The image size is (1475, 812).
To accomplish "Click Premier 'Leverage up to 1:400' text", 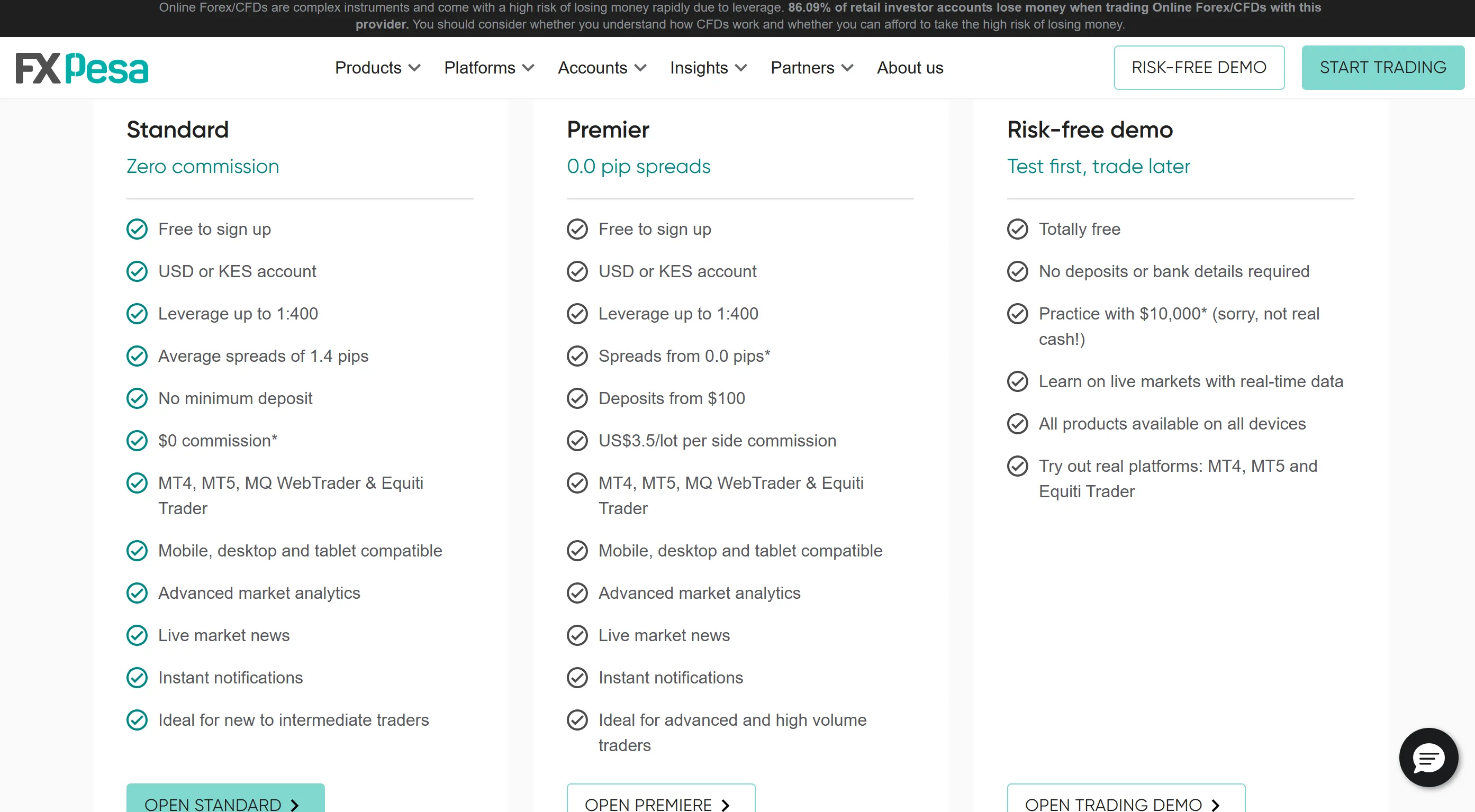I will point(678,314).
